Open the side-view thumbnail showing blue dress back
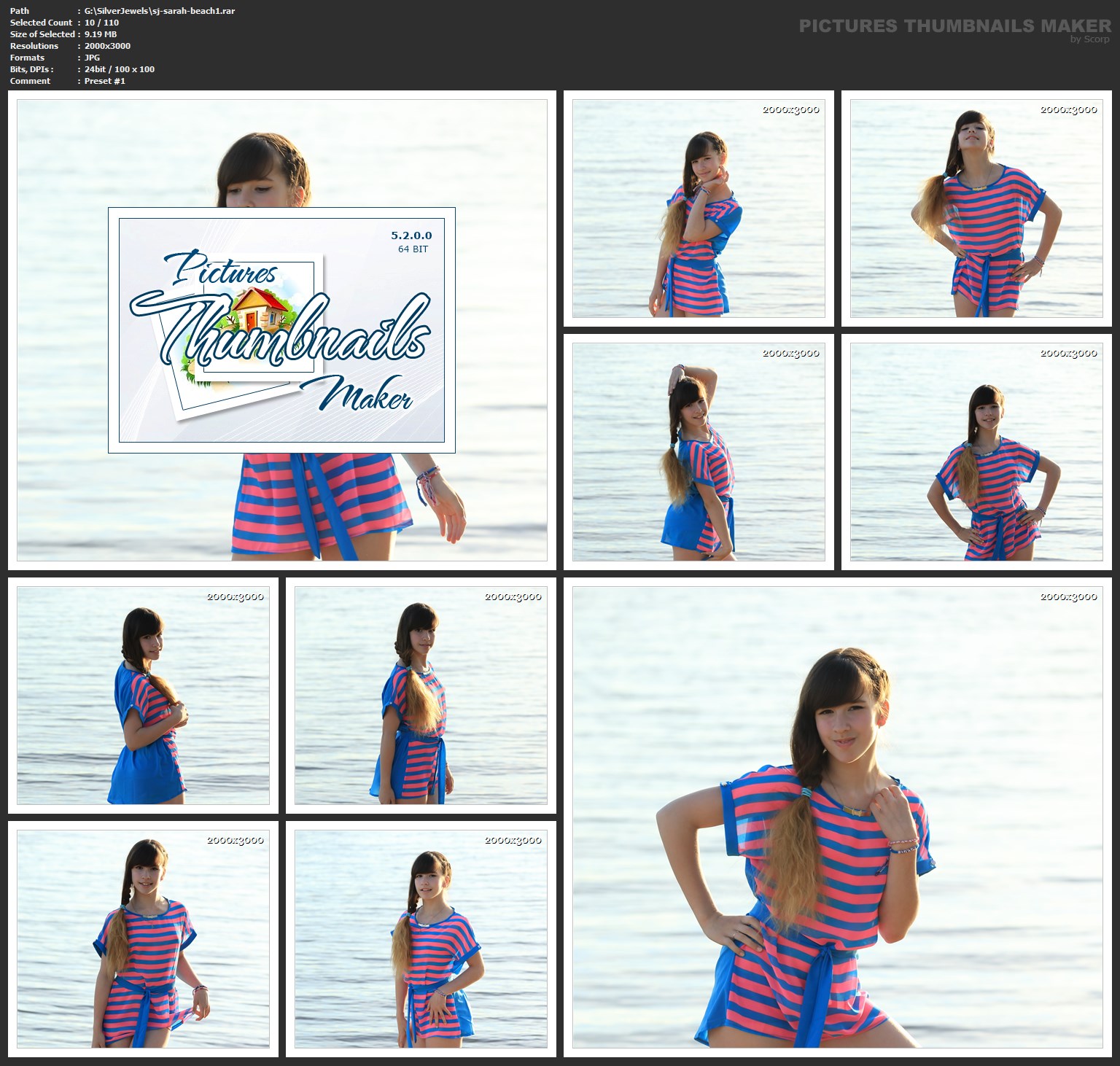This screenshot has height=1066, width=1120. (143, 696)
